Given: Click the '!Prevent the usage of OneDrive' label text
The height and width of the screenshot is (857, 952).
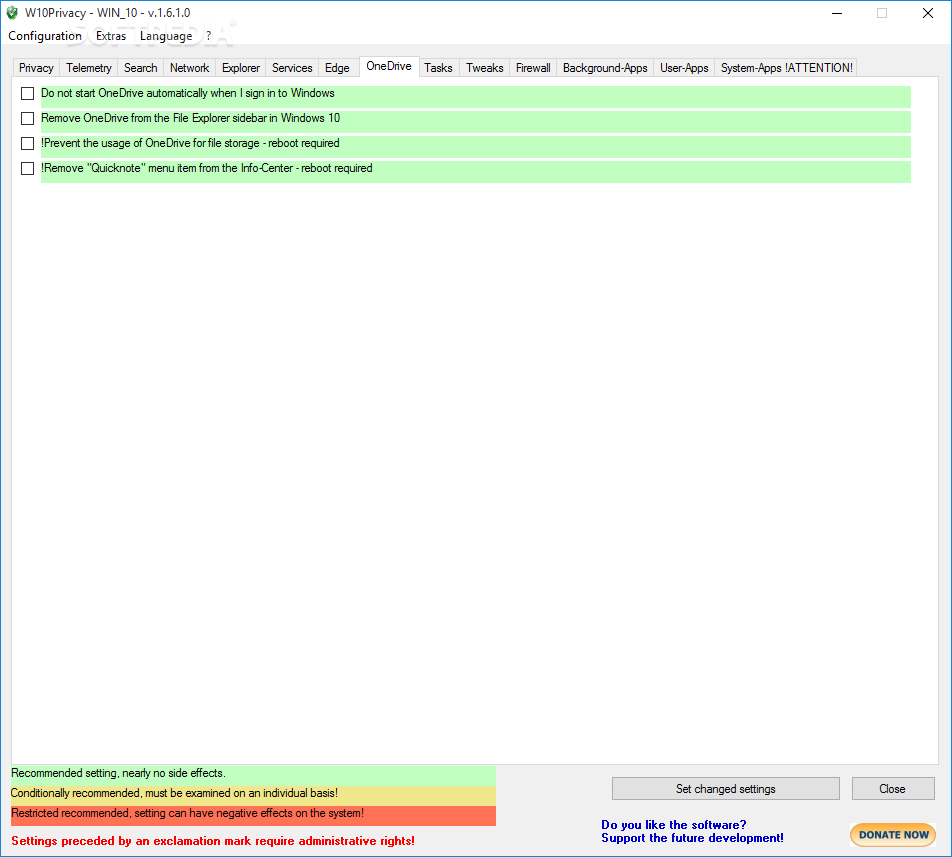Looking at the screenshot, I should pyautogui.click(x=190, y=143).
